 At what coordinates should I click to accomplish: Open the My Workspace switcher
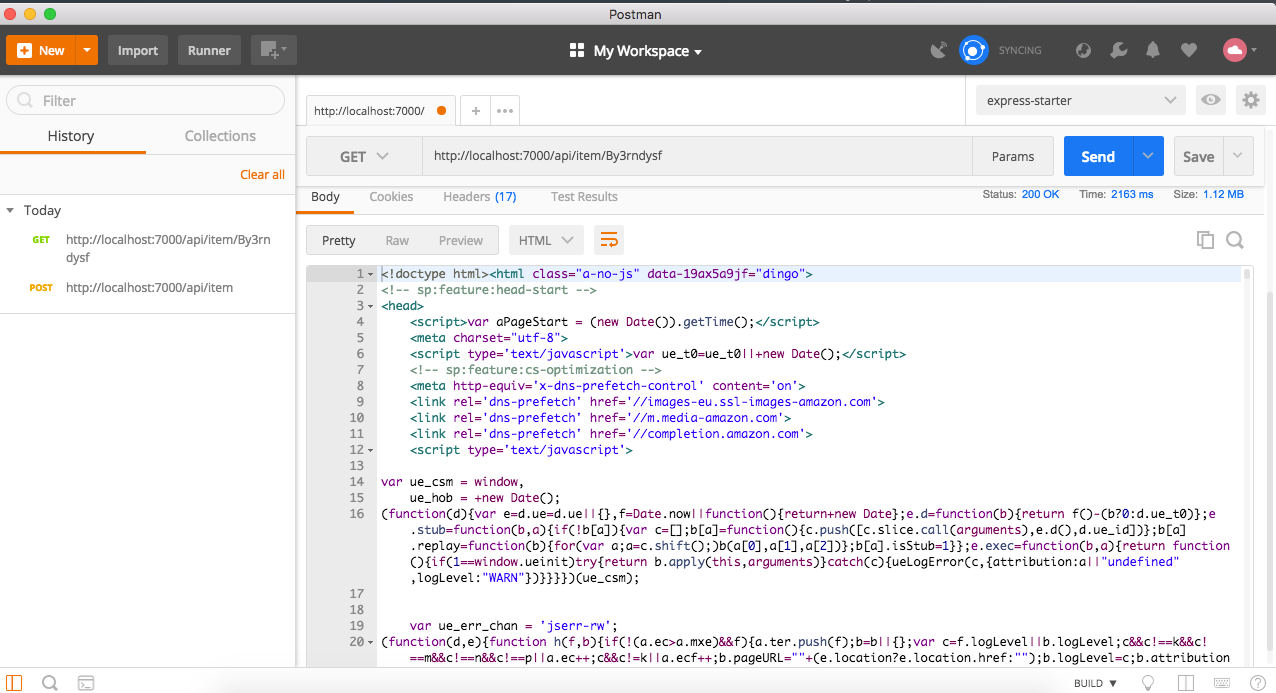click(636, 51)
